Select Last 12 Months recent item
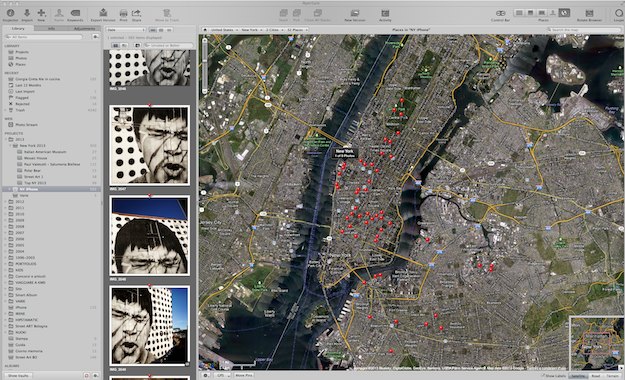Viewport: 625px width, 380px height. [28, 85]
